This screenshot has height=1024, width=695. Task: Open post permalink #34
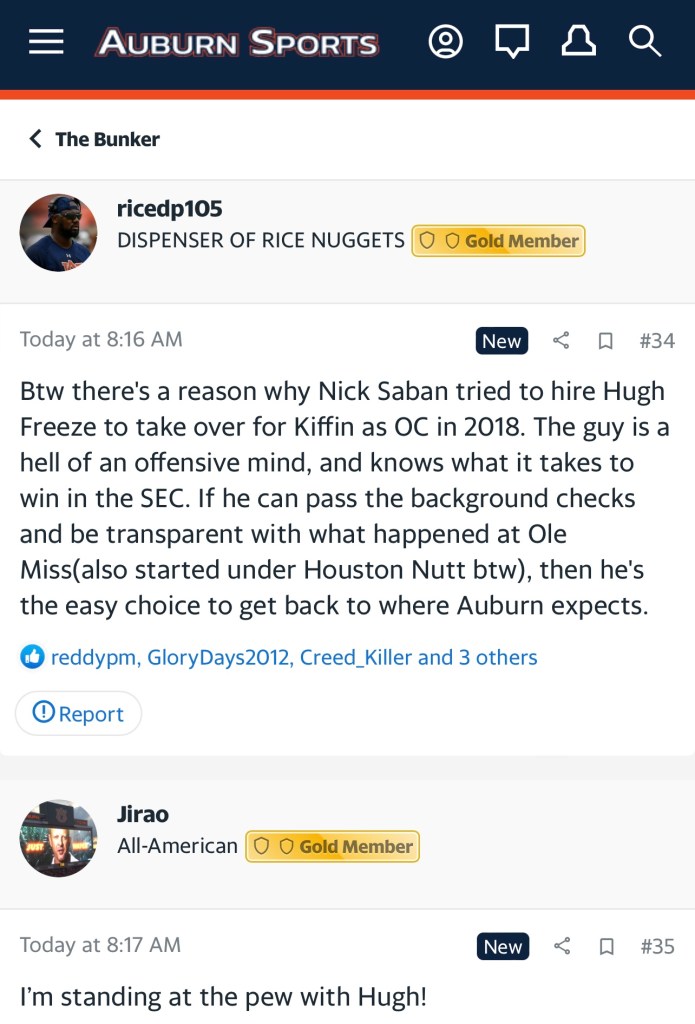(657, 341)
